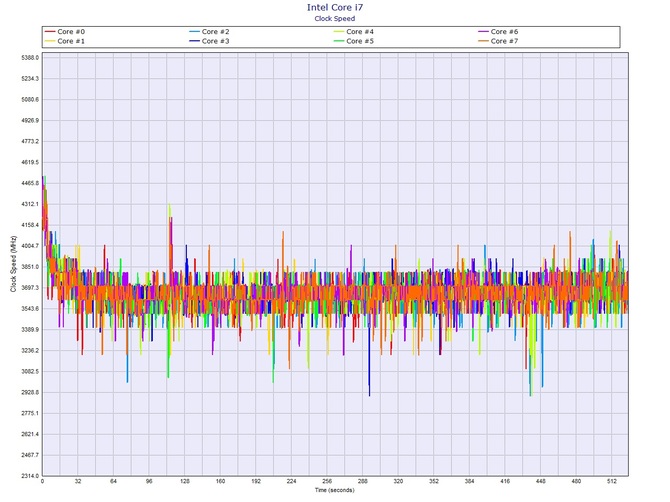
Task: Click the 2621.4 y-axis value
Action: click(30, 434)
